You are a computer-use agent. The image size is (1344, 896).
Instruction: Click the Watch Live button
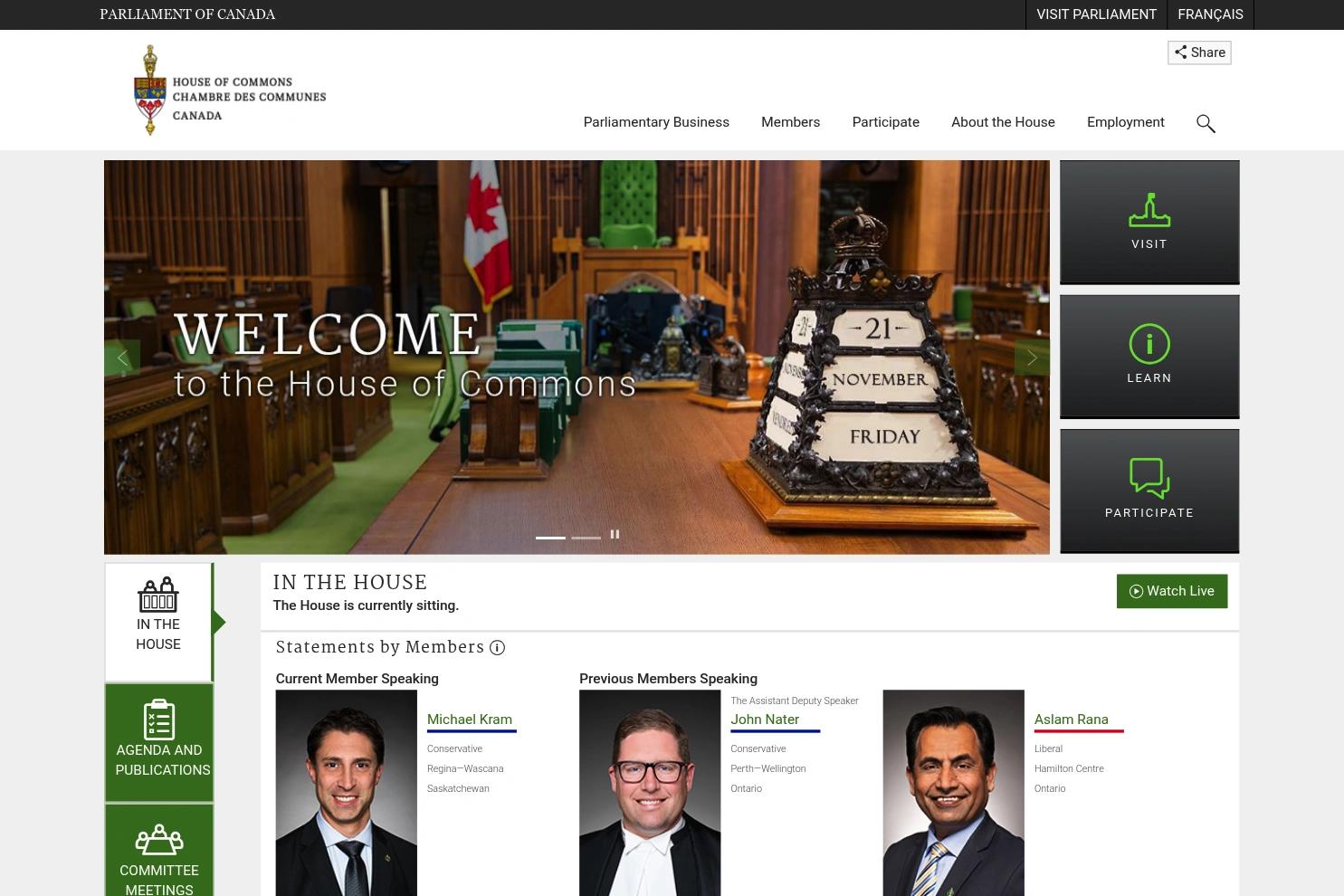tap(1172, 591)
